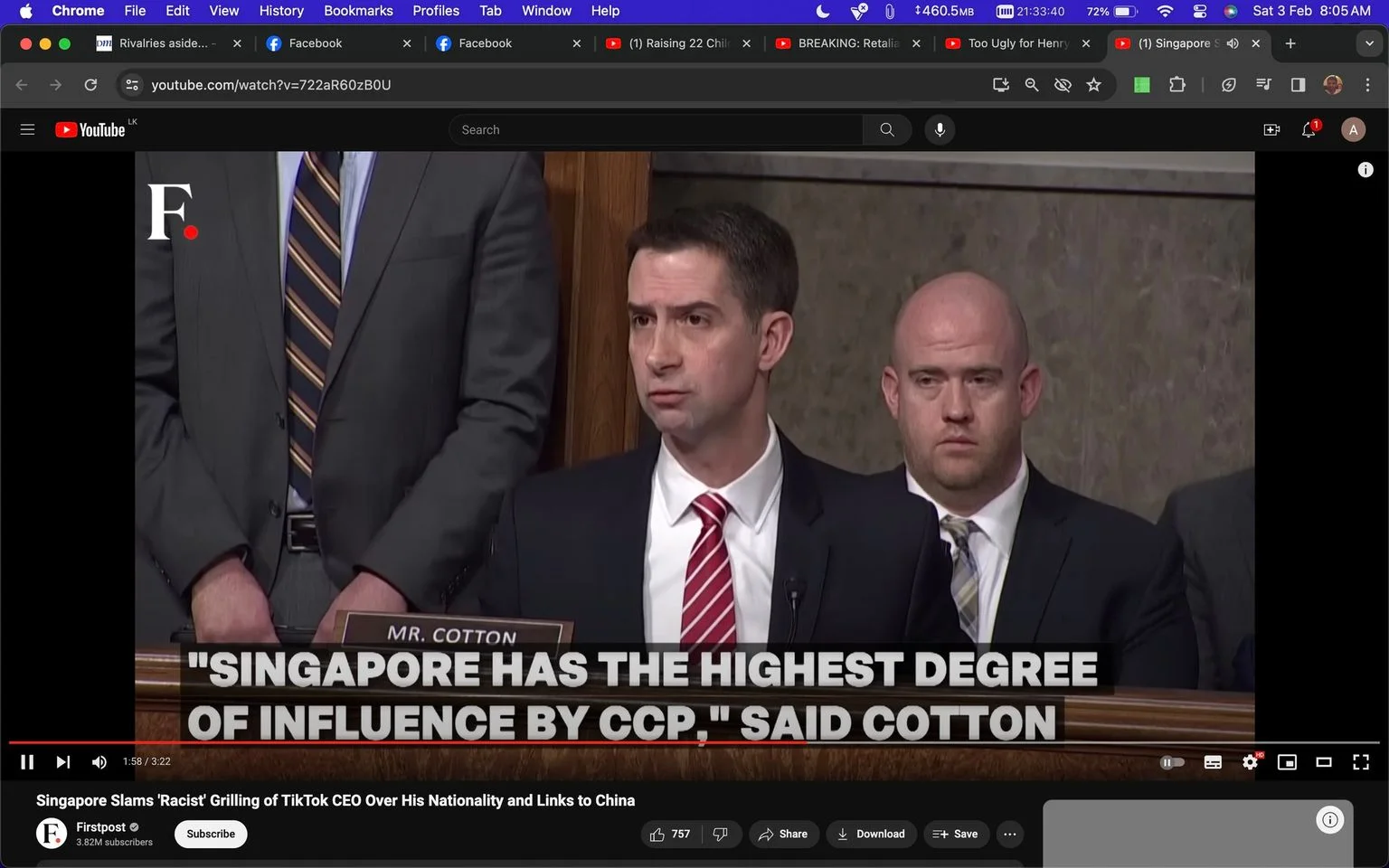Open the YouTube create video icon
Image resolution: width=1389 pixels, height=868 pixels.
click(1271, 130)
